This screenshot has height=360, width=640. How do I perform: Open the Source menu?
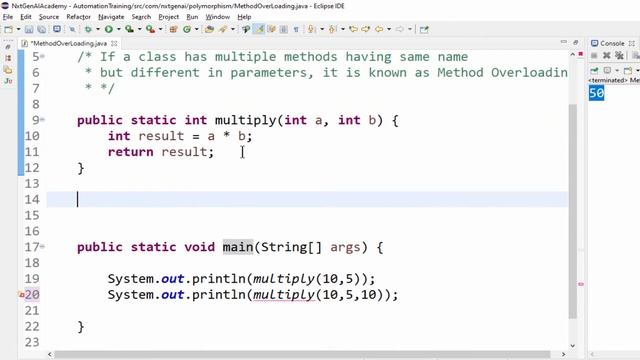49,17
